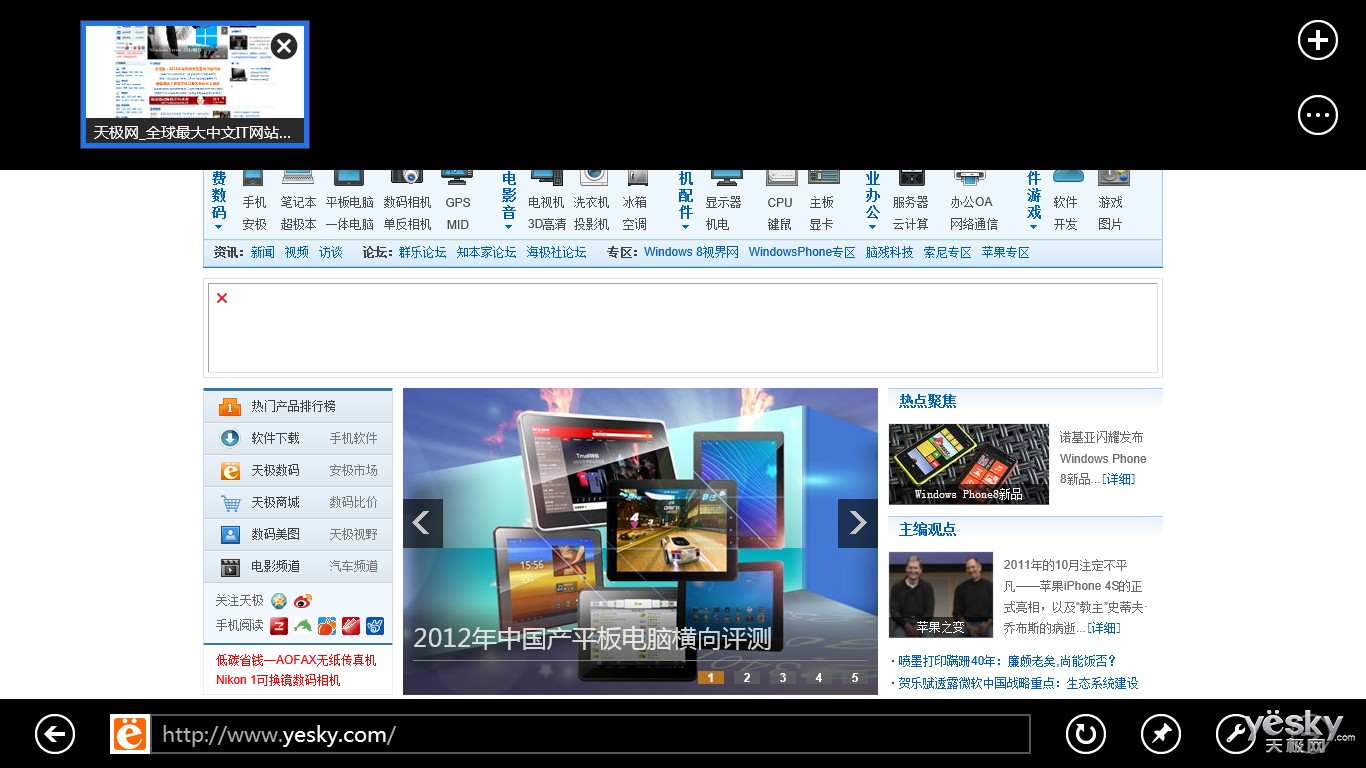The width and height of the screenshot is (1366, 768).
Task: Close the banner ad with red X
Action: tap(222, 298)
